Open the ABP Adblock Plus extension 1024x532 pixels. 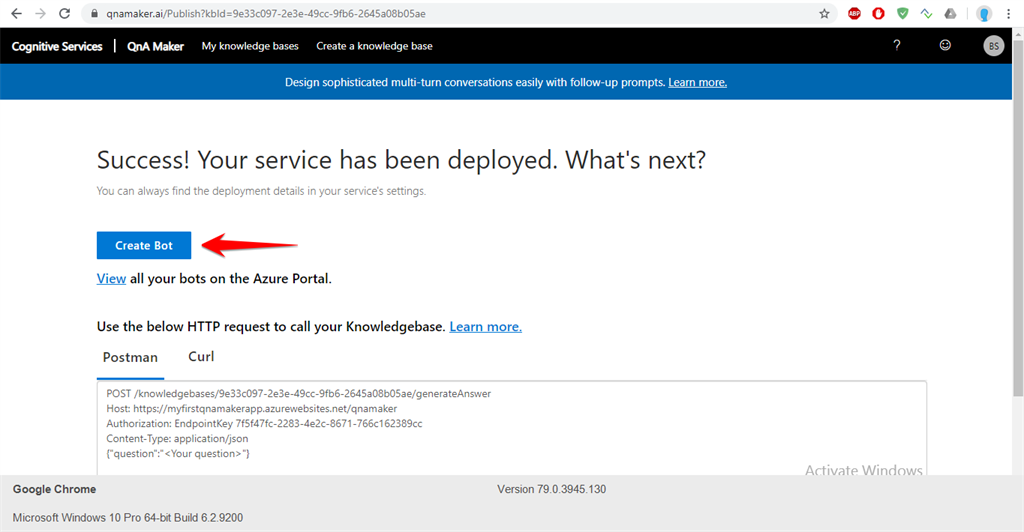(x=854, y=14)
